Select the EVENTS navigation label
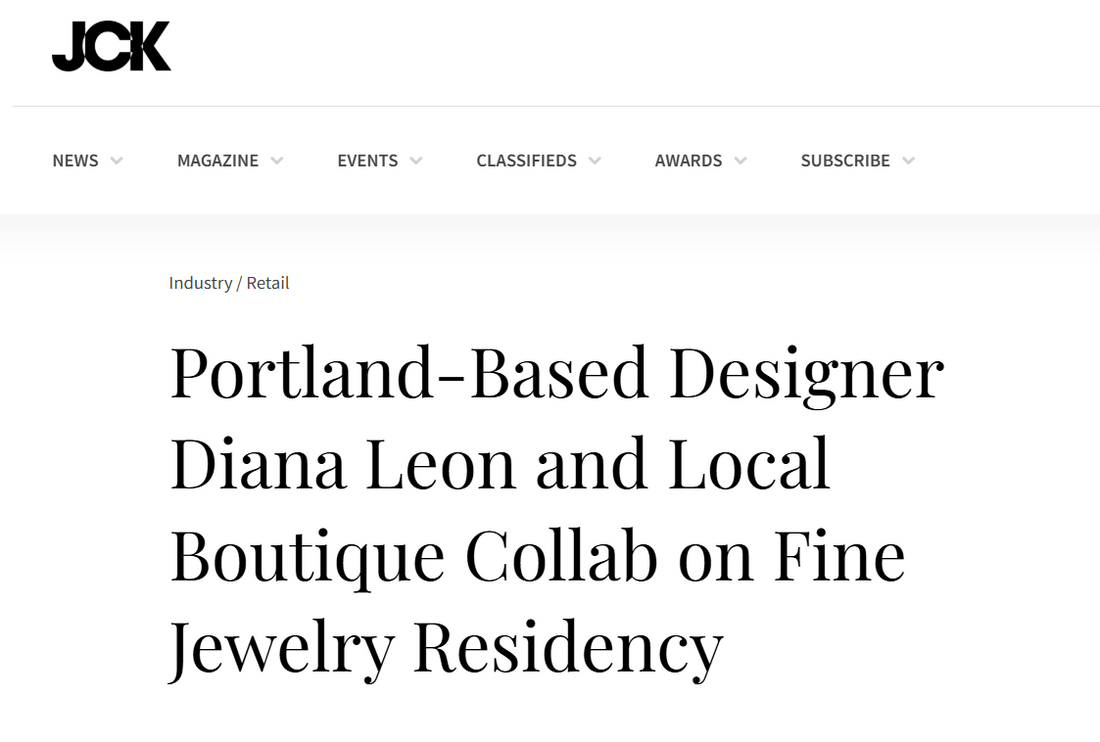The height and width of the screenshot is (742, 1100). [x=367, y=160]
